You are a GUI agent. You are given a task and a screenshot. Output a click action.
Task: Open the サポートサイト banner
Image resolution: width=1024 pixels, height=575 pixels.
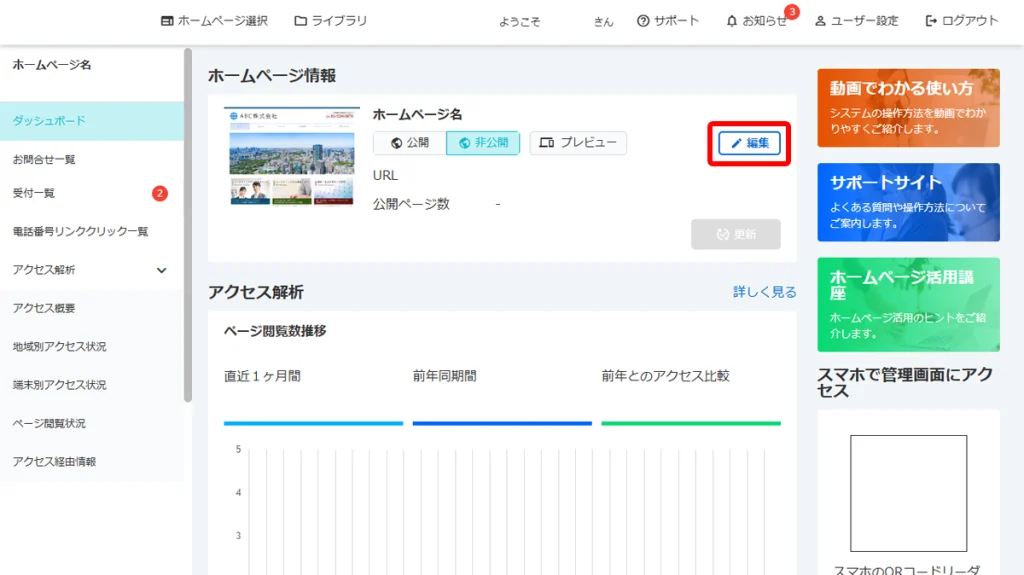(907, 202)
